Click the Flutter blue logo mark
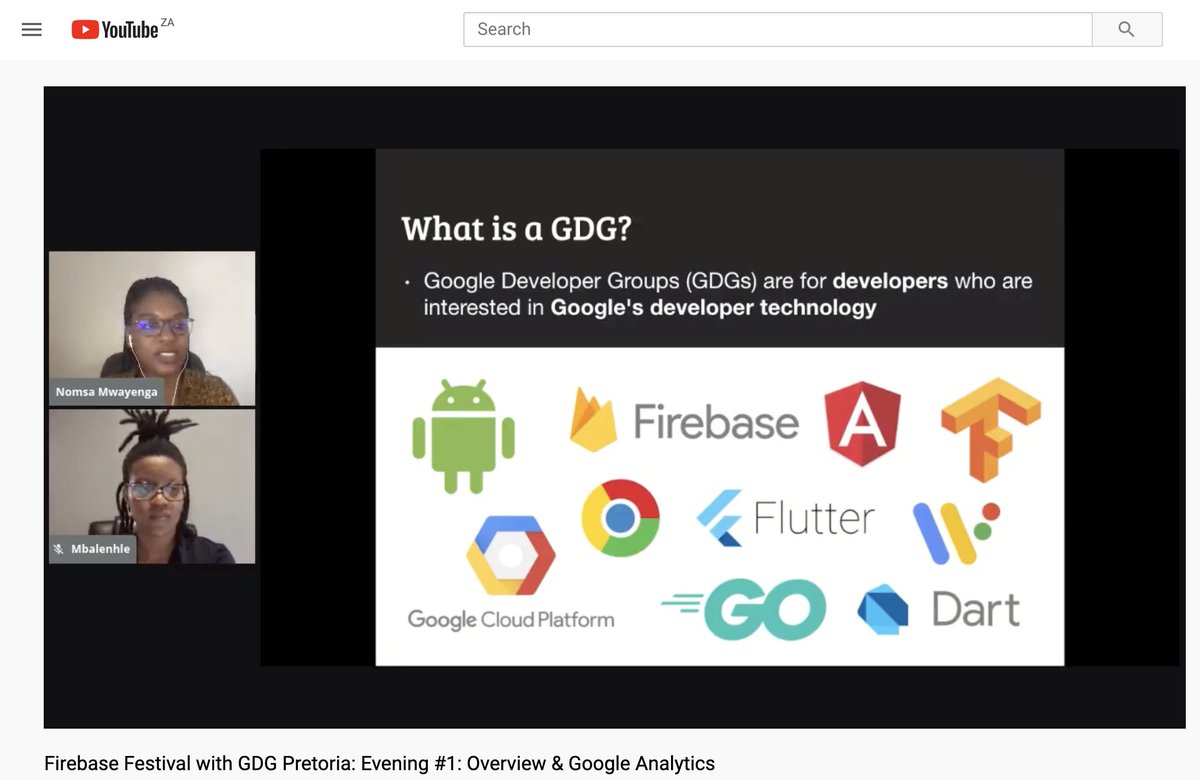The width and height of the screenshot is (1200, 780). [x=720, y=518]
